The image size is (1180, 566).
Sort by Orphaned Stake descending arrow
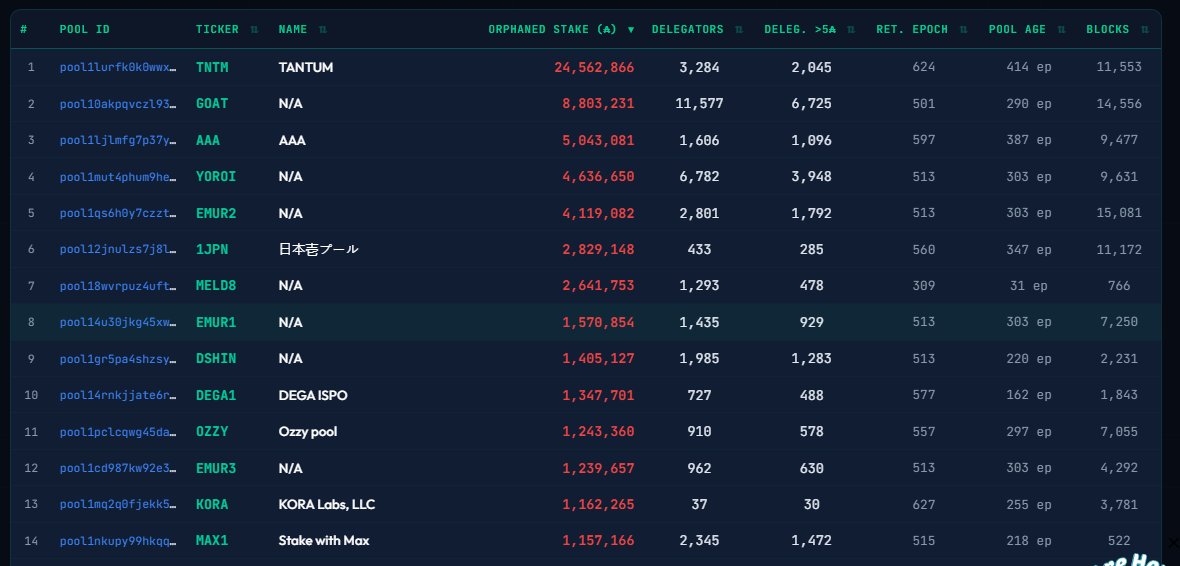click(631, 29)
